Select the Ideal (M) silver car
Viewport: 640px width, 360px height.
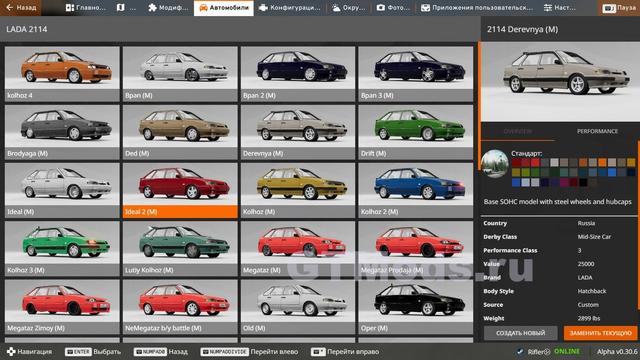click(x=62, y=191)
